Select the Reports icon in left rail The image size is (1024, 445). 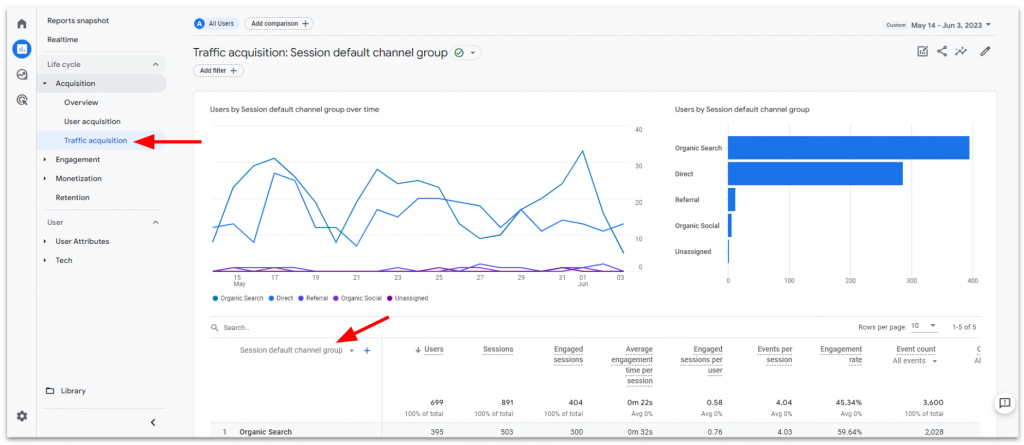(x=22, y=48)
